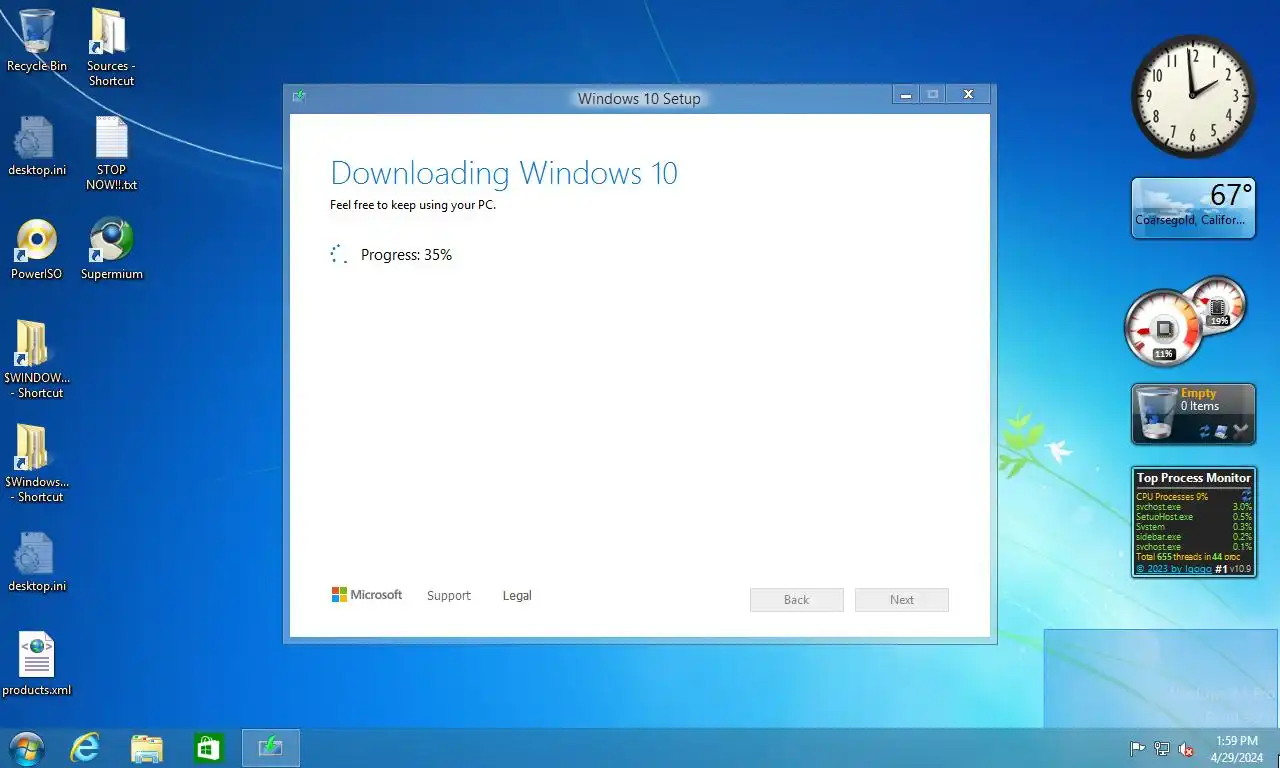Open the Sources - Shortcut folder icon

tap(110, 47)
